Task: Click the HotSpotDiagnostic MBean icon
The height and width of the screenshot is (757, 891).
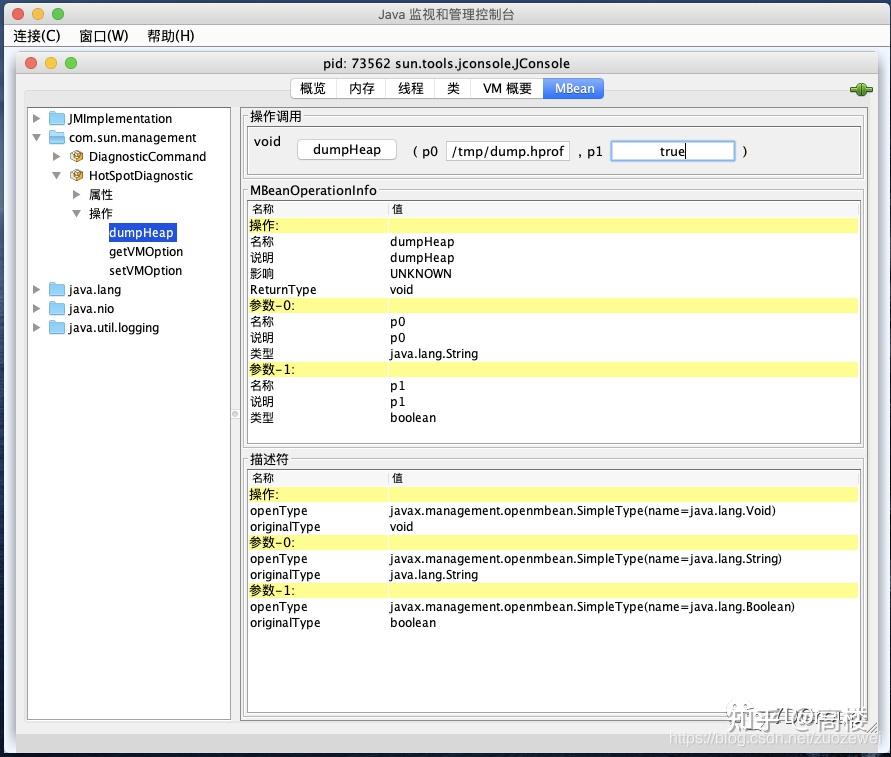Action: [x=77, y=175]
